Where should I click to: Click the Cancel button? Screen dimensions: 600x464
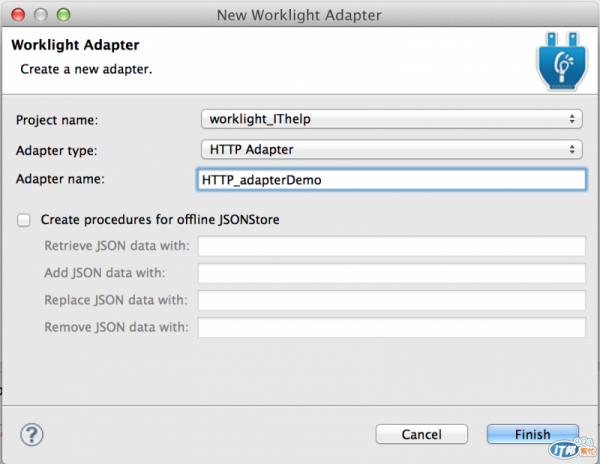422,434
